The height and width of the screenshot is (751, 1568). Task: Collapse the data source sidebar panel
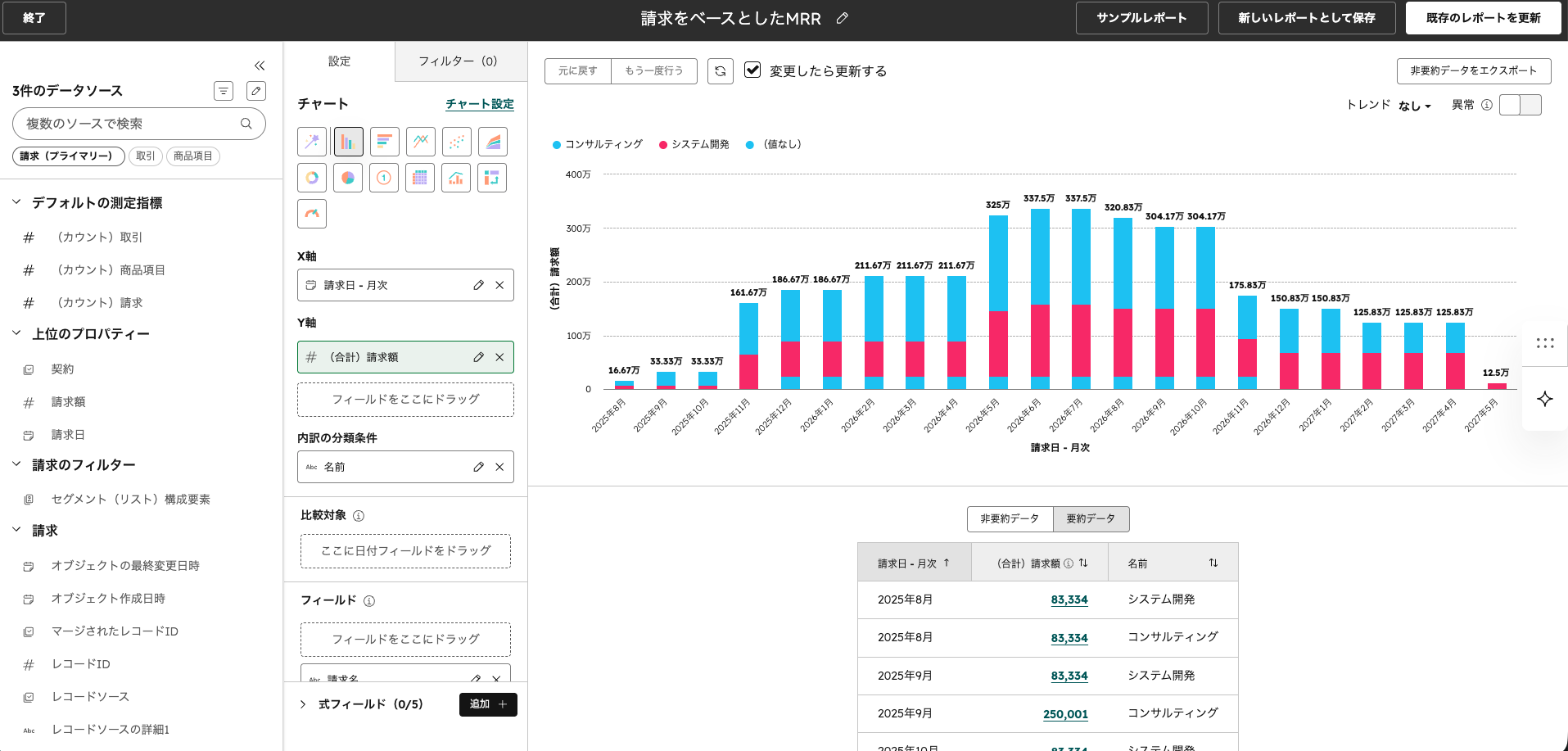260,66
